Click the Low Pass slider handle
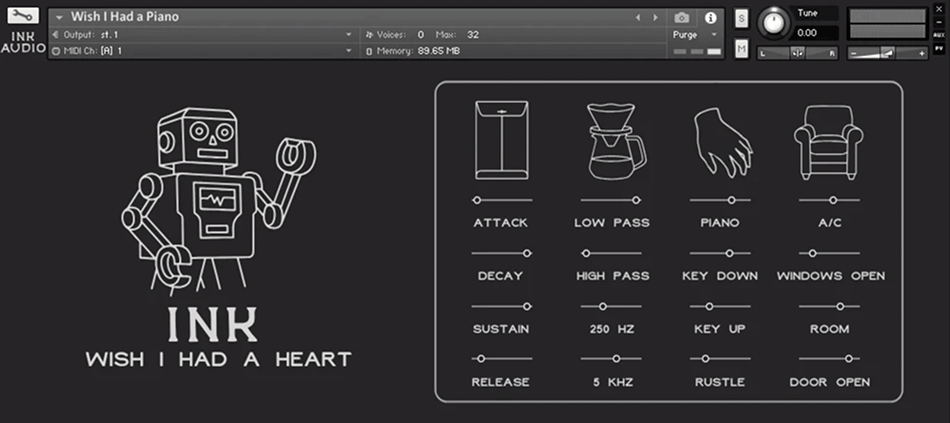This screenshot has height=423, width=950. click(636, 200)
